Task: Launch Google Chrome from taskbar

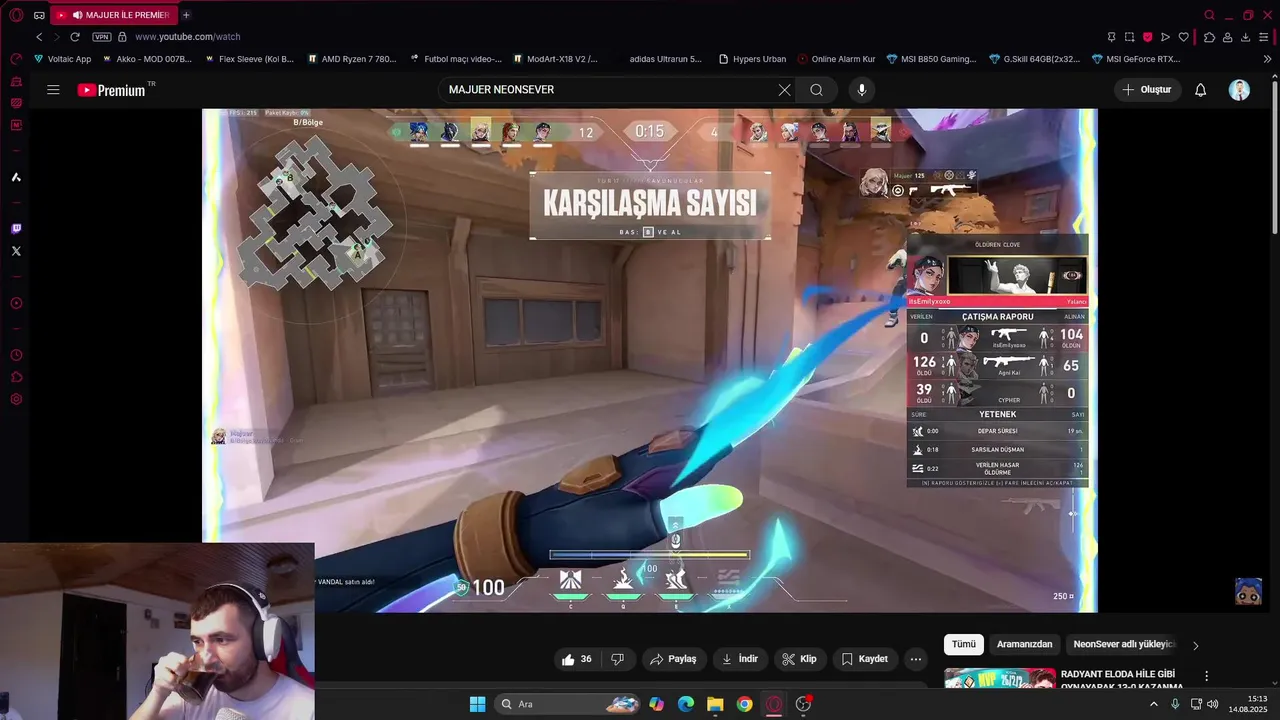Action: point(744,704)
